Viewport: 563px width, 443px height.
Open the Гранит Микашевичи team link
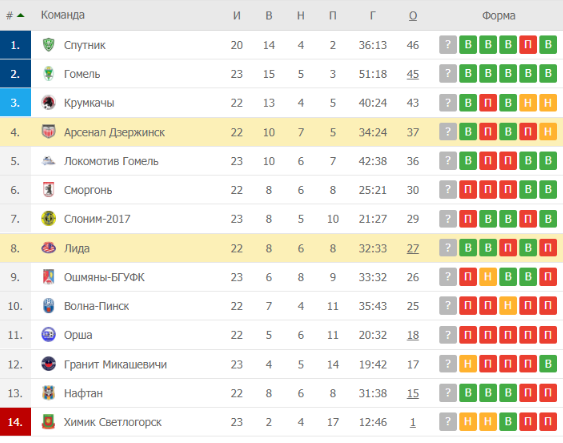pos(115,364)
